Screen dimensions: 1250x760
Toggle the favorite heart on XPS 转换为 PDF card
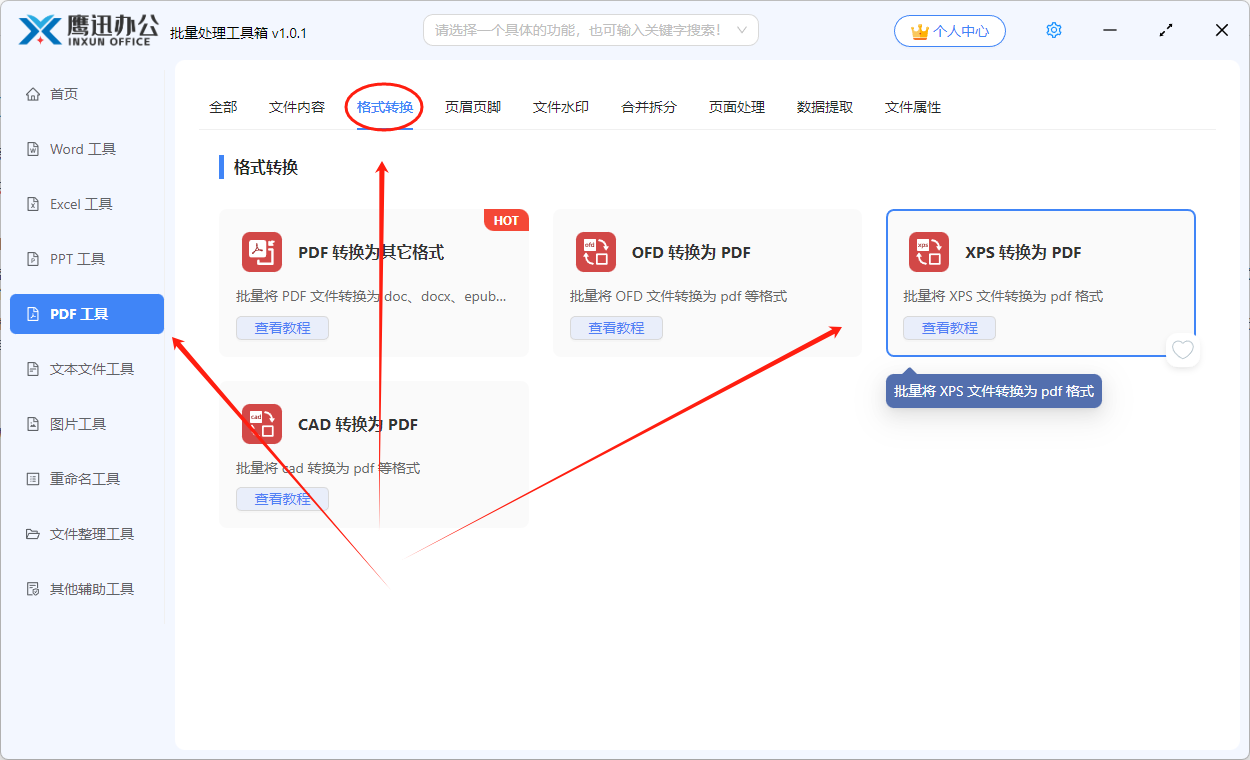[x=1183, y=350]
